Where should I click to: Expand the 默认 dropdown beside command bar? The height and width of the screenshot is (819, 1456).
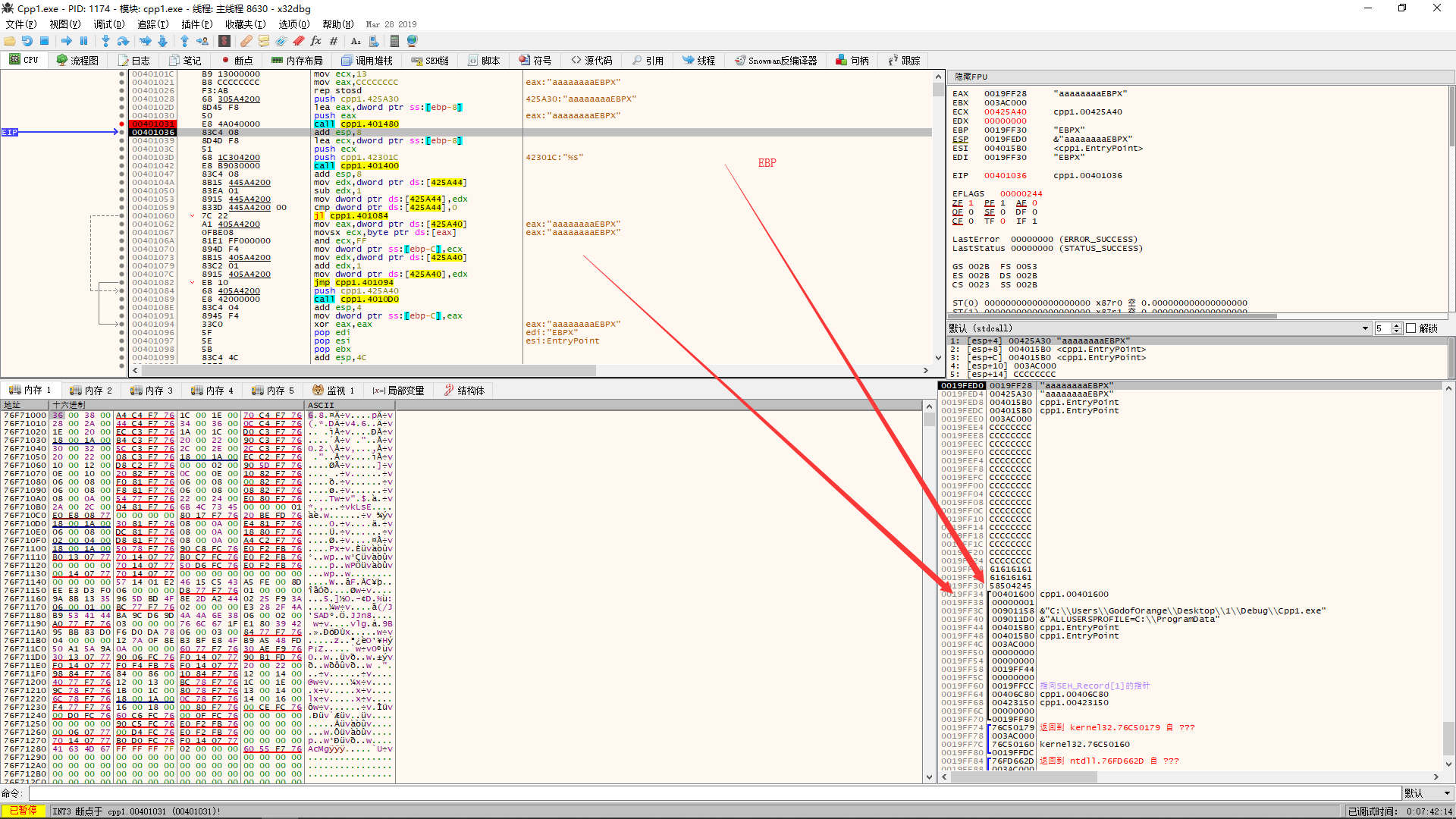coord(1426,793)
